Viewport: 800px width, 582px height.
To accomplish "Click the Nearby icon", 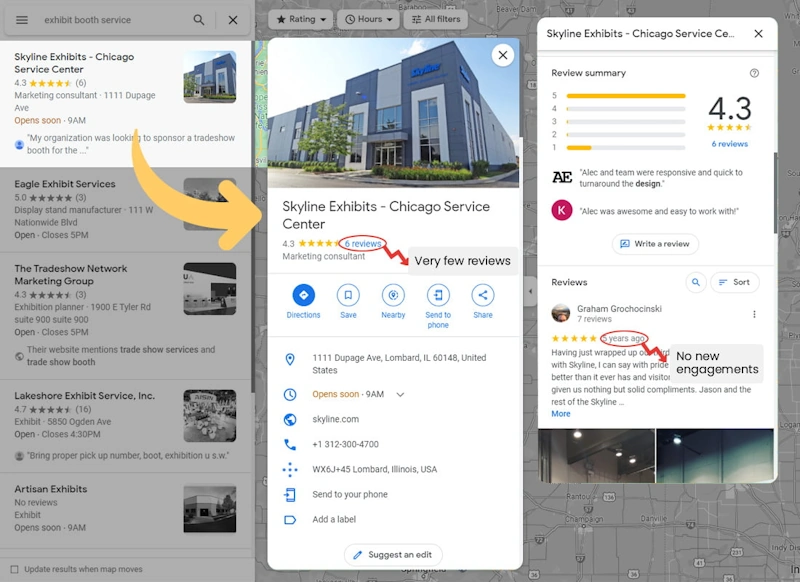I will click(393, 295).
